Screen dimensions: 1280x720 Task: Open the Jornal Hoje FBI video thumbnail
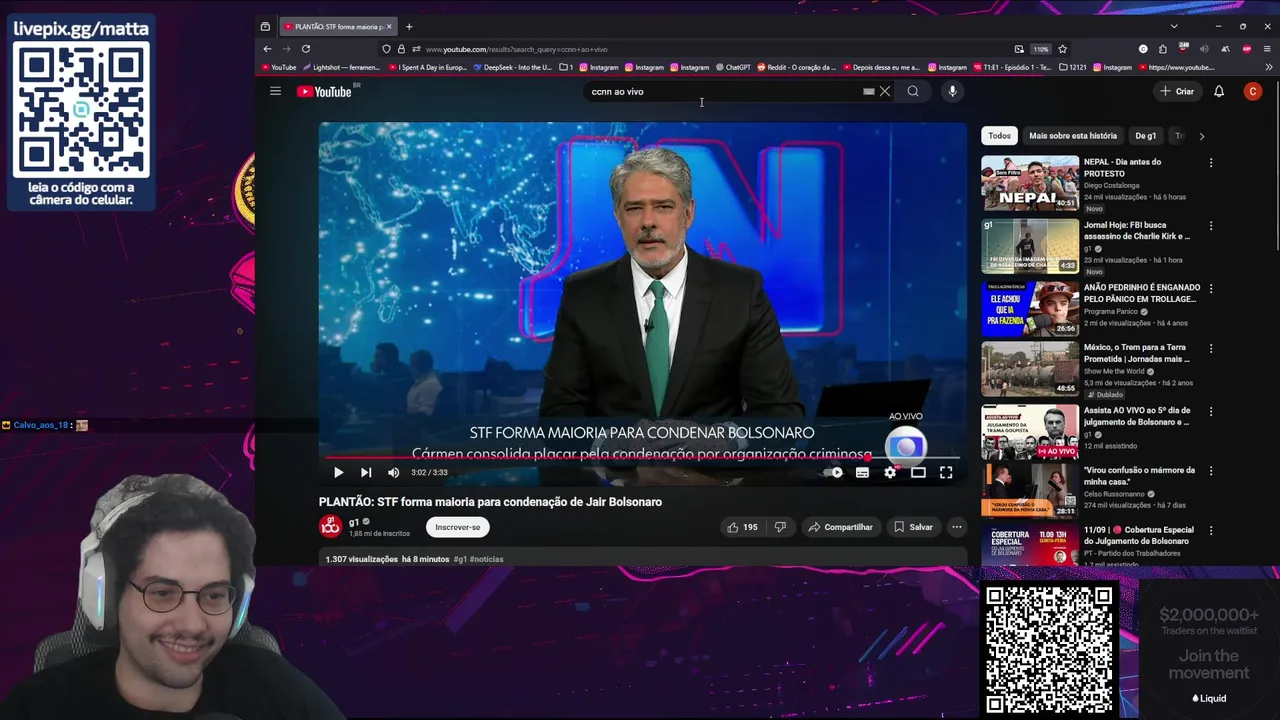tap(1030, 246)
